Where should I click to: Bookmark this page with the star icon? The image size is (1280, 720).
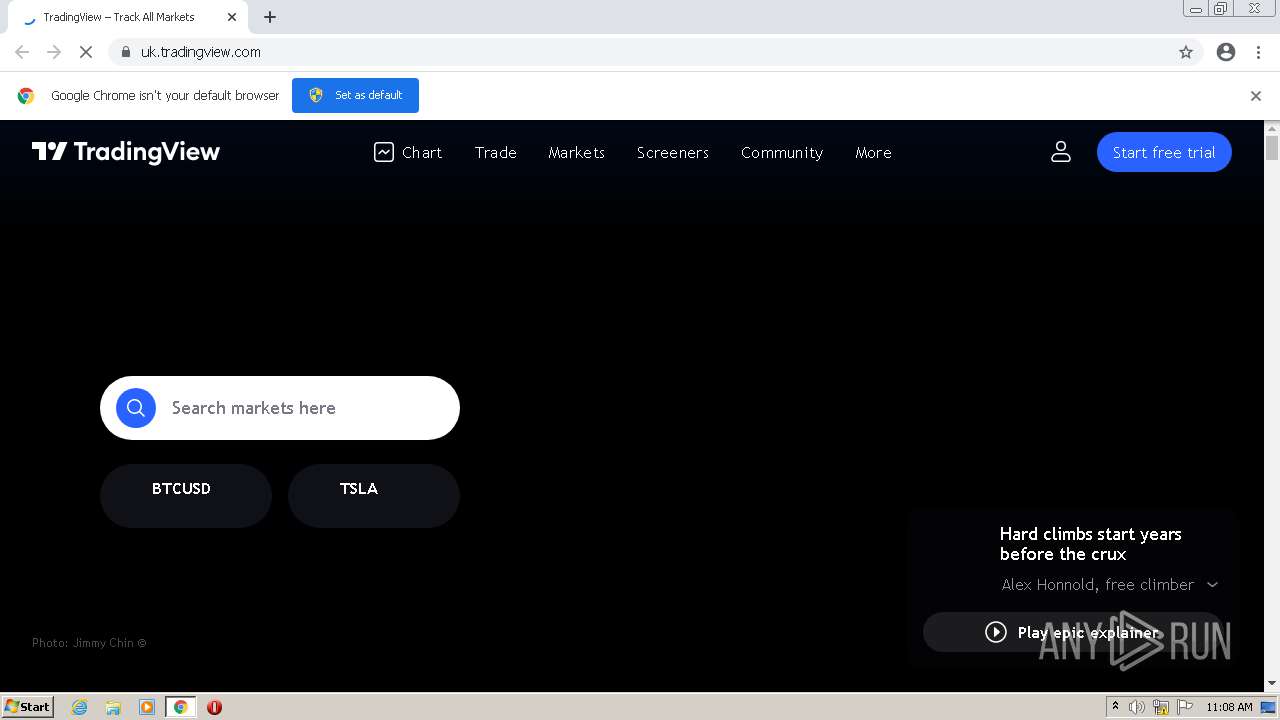(x=1186, y=52)
